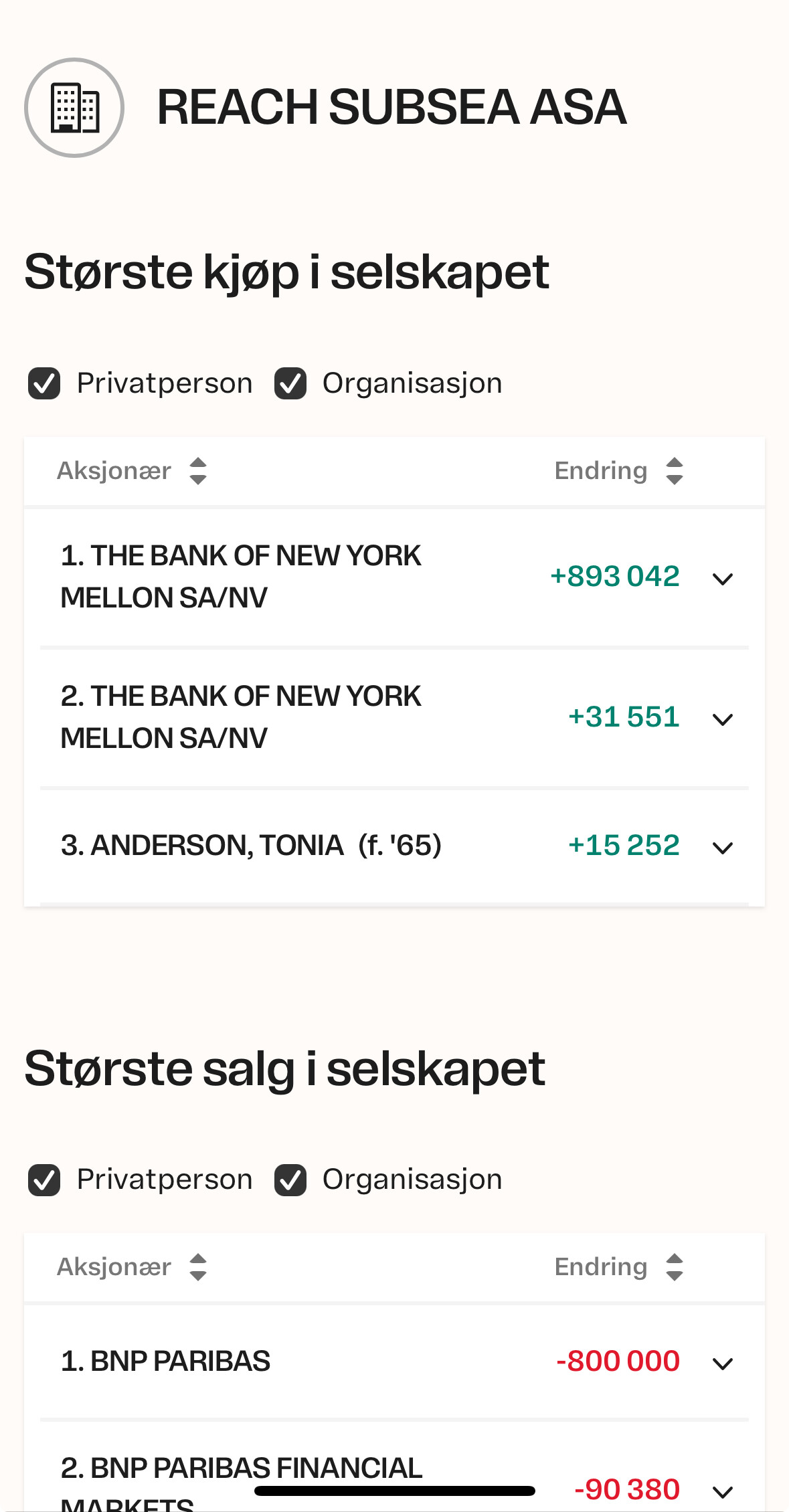Expand the Anderson, Tonia row chevron
The height and width of the screenshot is (1512, 789).
723,848
